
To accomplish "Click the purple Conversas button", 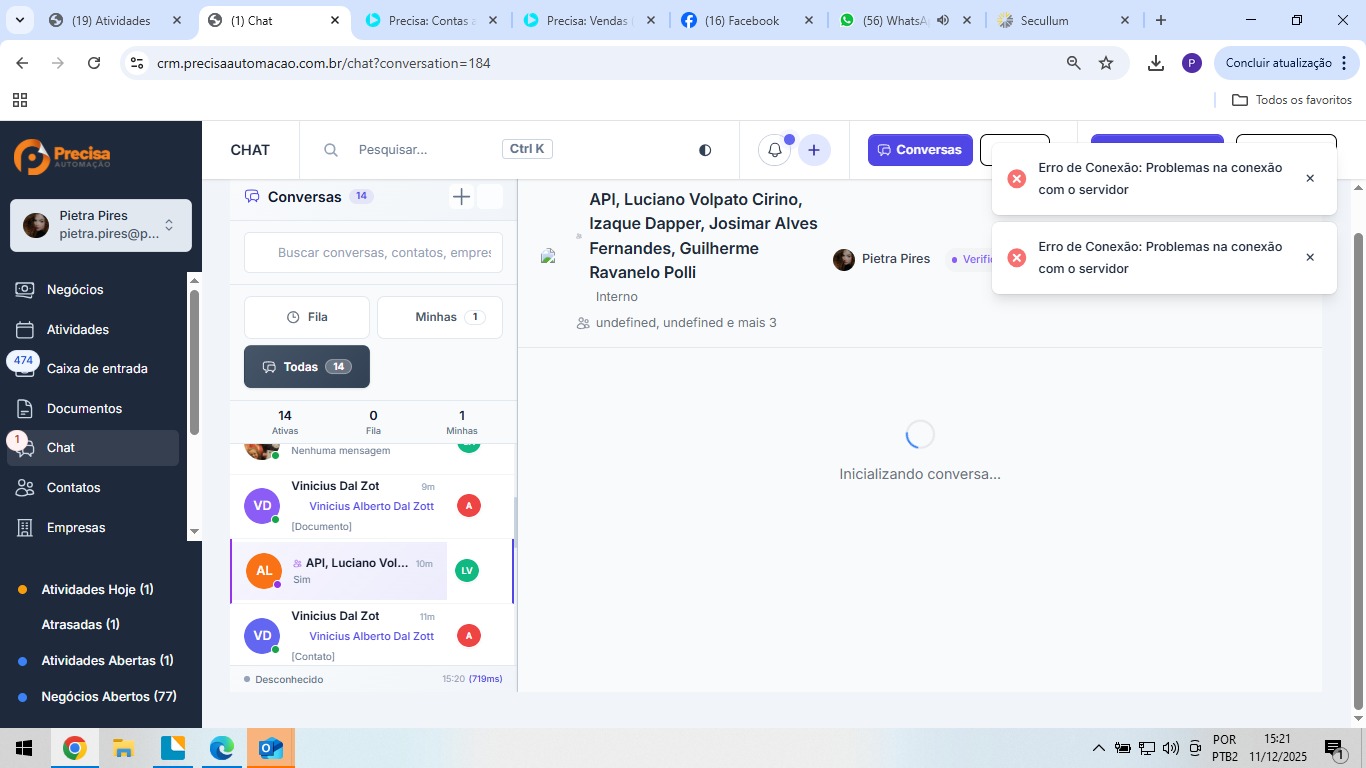I will click(919, 150).
